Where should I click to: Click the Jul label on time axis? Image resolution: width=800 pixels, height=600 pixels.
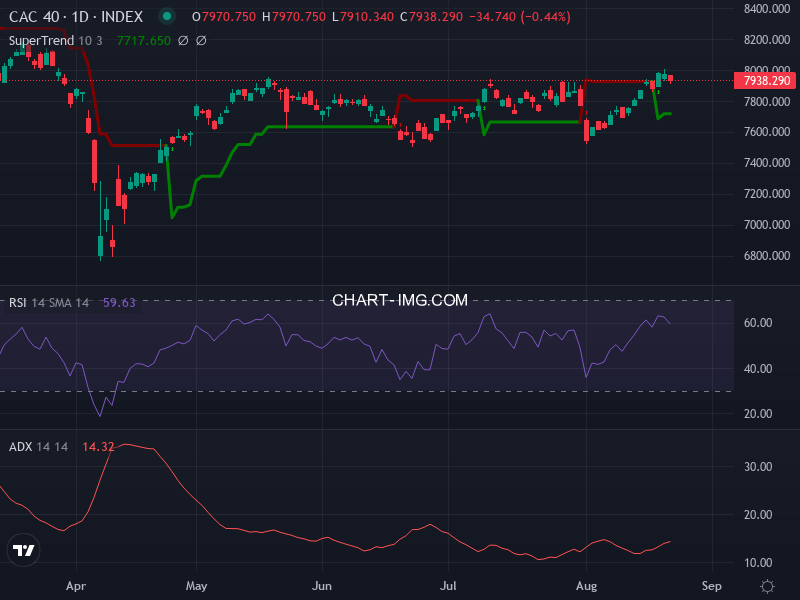[448, 586]
